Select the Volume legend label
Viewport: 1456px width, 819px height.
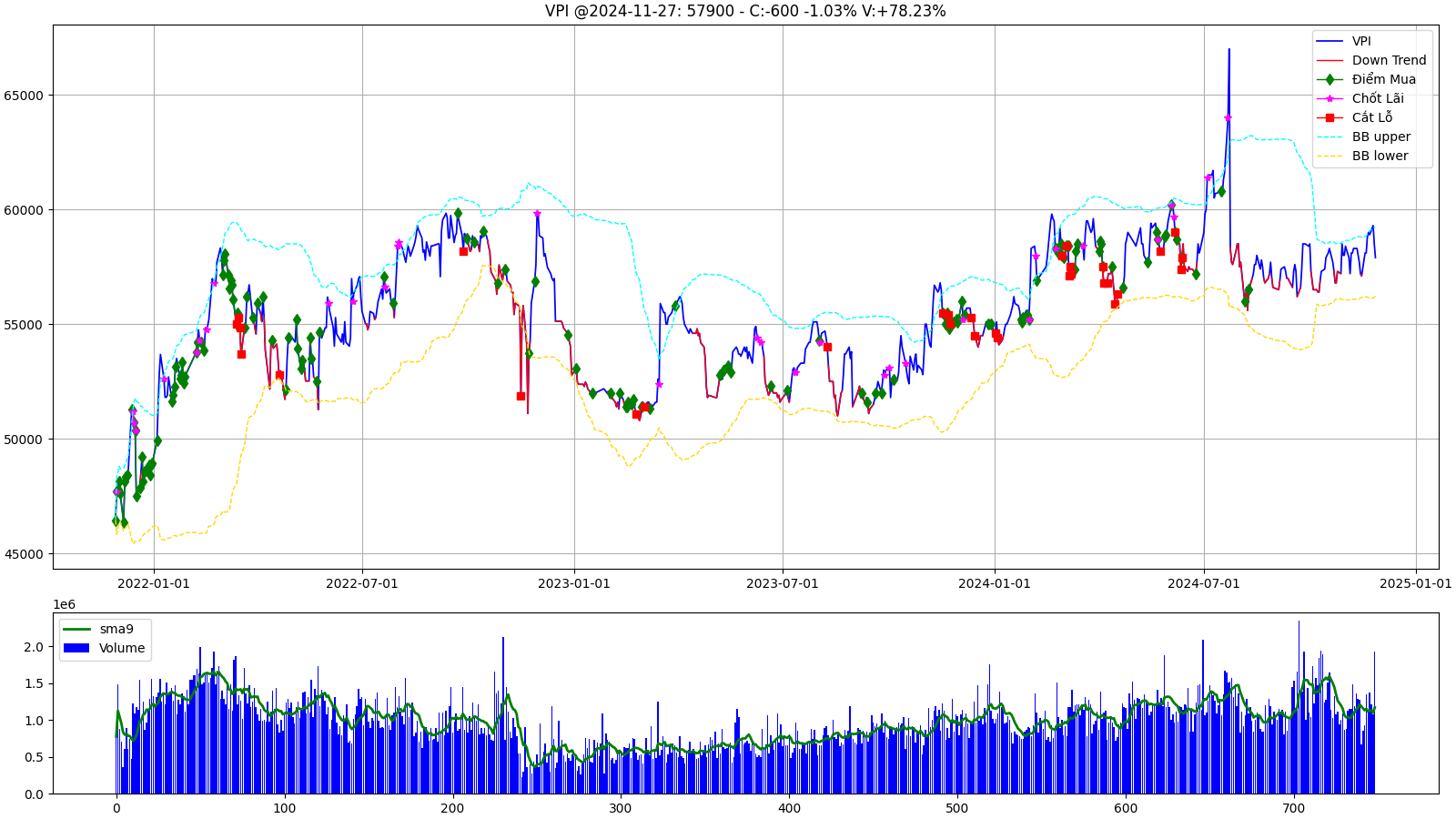coord(122,648)
